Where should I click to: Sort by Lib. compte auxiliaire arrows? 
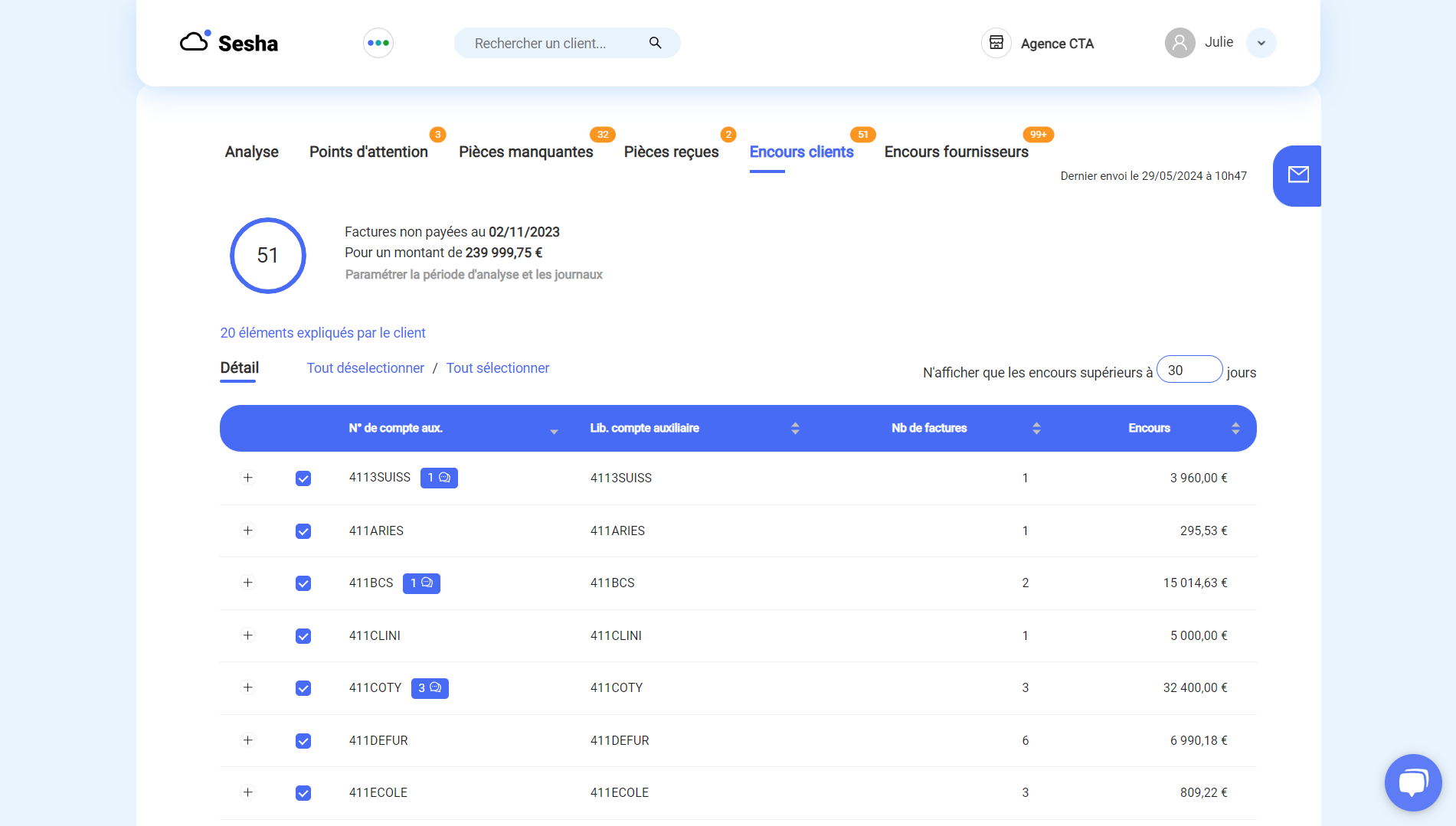pyautogui.click(x=795, y=428)
